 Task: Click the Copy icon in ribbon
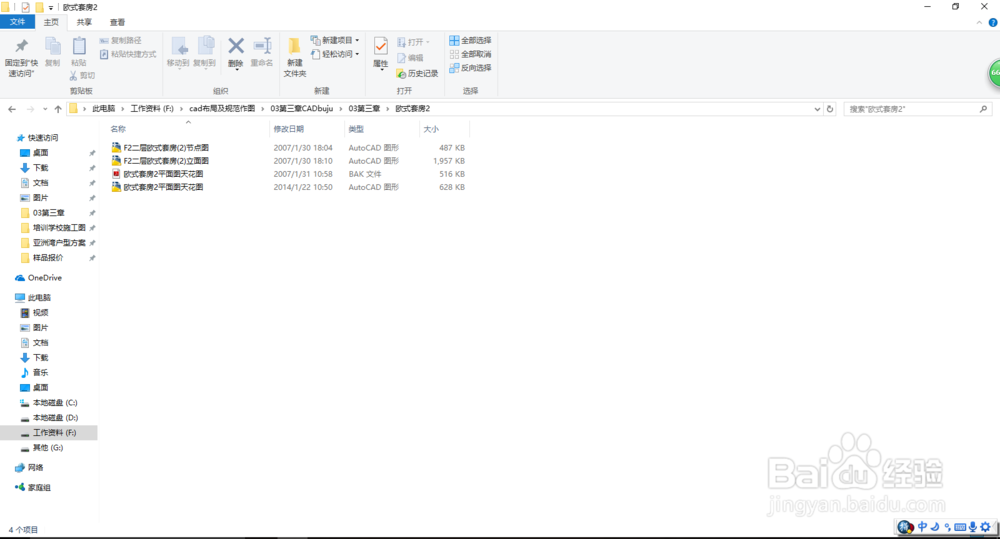(x=52, y=47)
